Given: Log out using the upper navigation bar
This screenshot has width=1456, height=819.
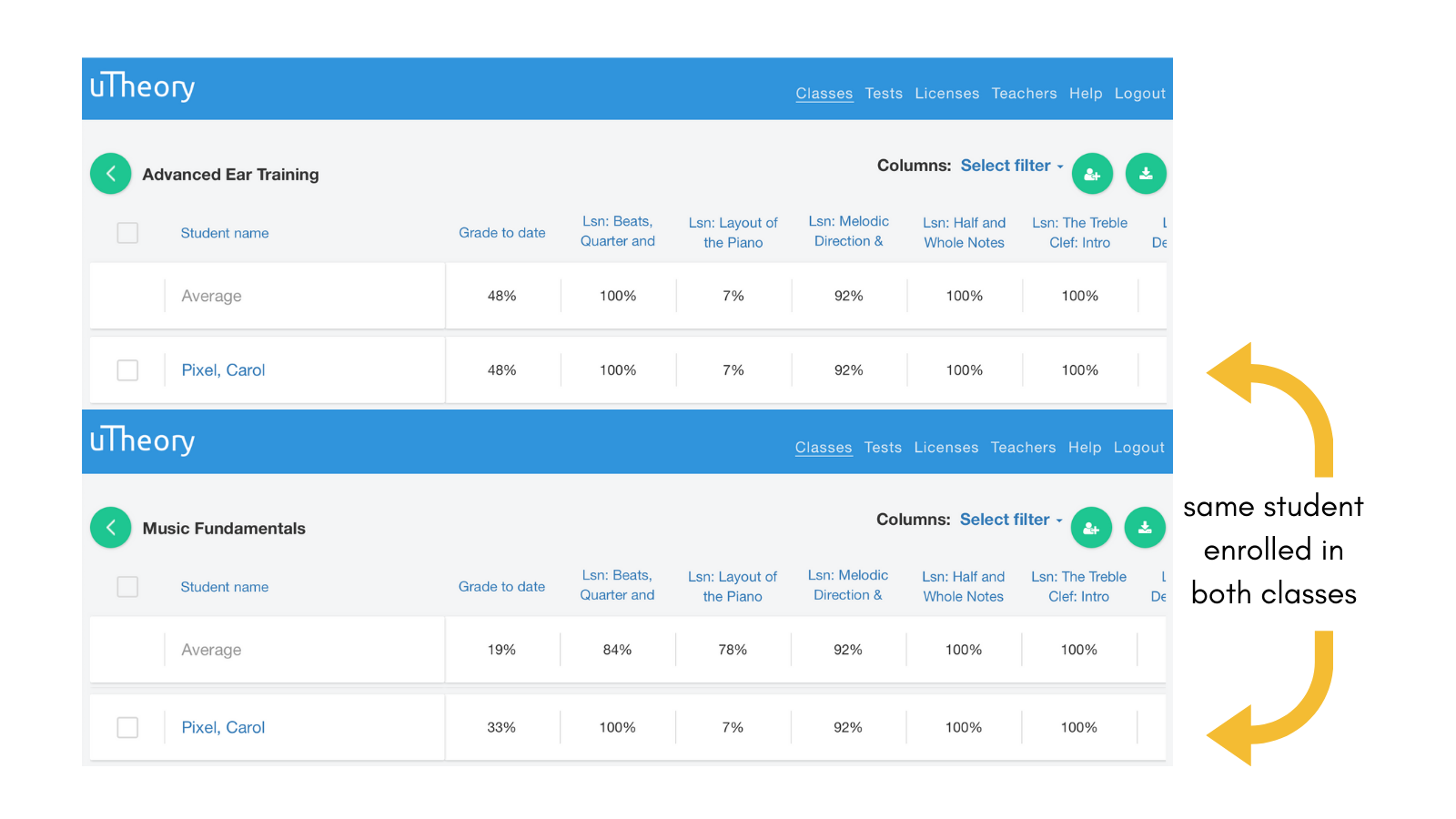Looking at the screenshot, I should [1140, 94].
